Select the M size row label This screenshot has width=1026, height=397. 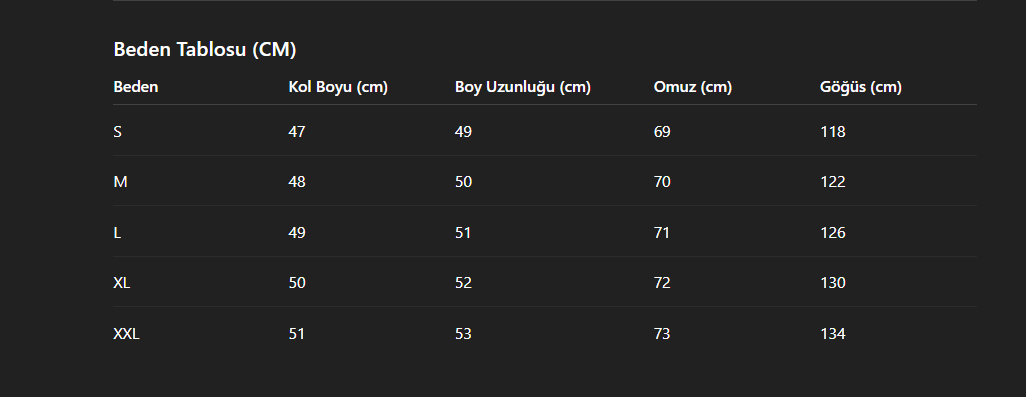point(120,182)
